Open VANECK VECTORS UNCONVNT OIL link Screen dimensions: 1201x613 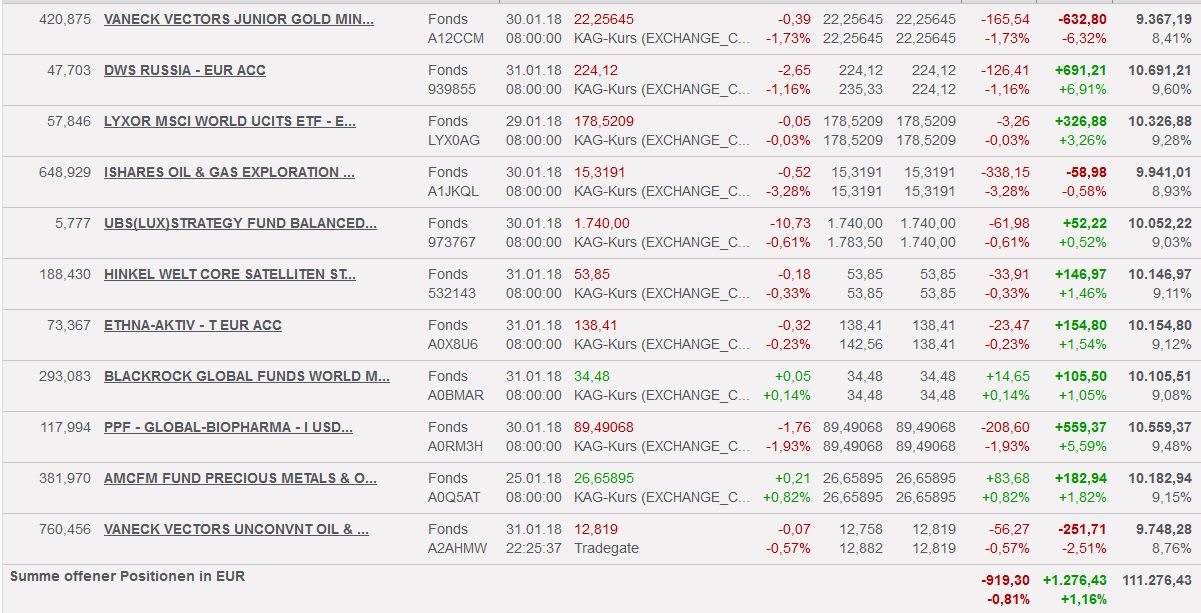pyautogui.click(x=236, y=530)
